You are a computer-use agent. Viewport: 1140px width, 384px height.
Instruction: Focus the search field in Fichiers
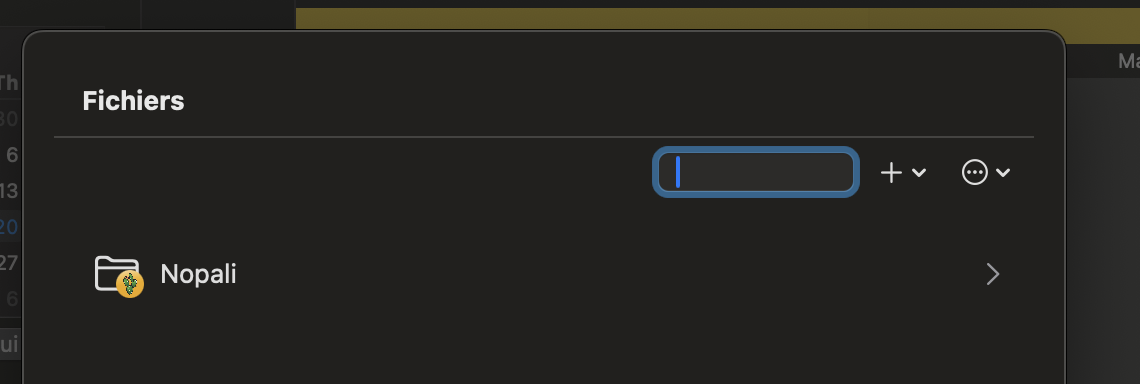(756, 172)
